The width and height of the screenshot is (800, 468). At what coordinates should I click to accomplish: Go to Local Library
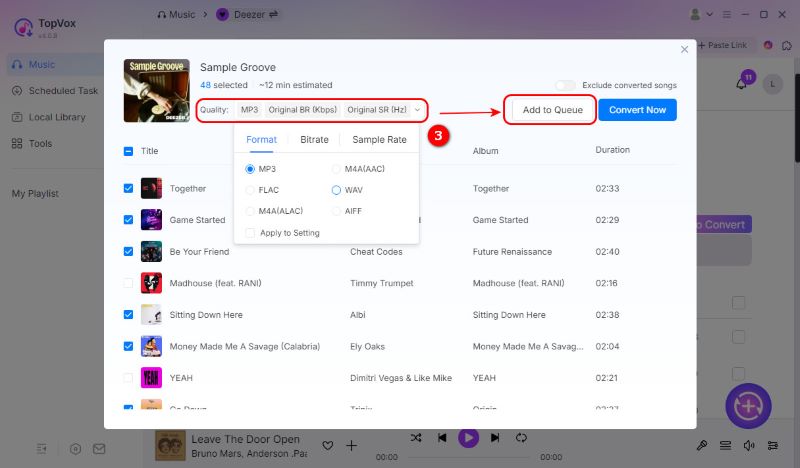click(48, 117)
